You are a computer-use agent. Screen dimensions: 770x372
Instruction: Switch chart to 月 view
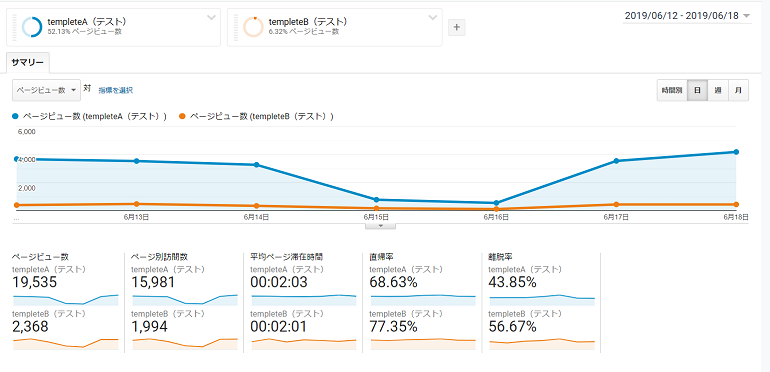738,90
